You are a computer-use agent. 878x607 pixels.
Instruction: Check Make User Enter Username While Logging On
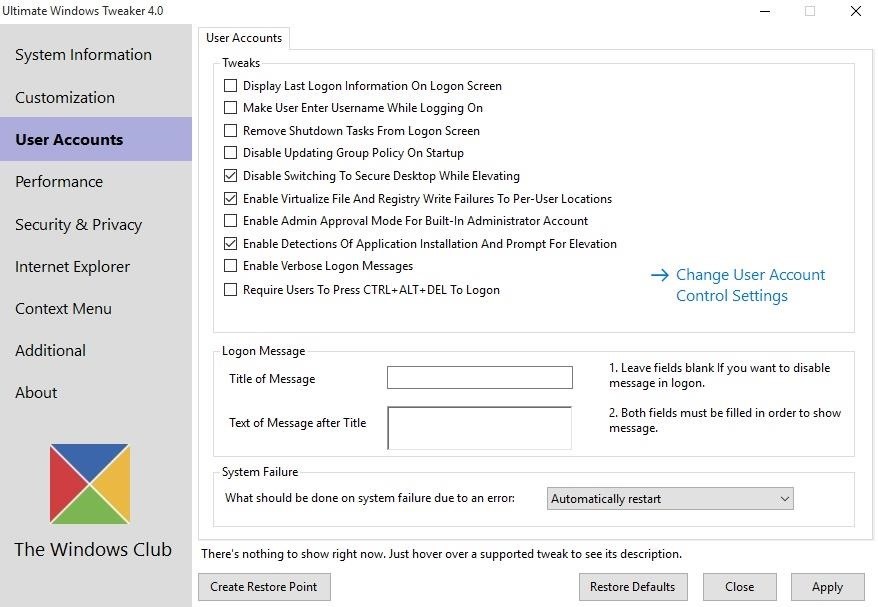230,108
